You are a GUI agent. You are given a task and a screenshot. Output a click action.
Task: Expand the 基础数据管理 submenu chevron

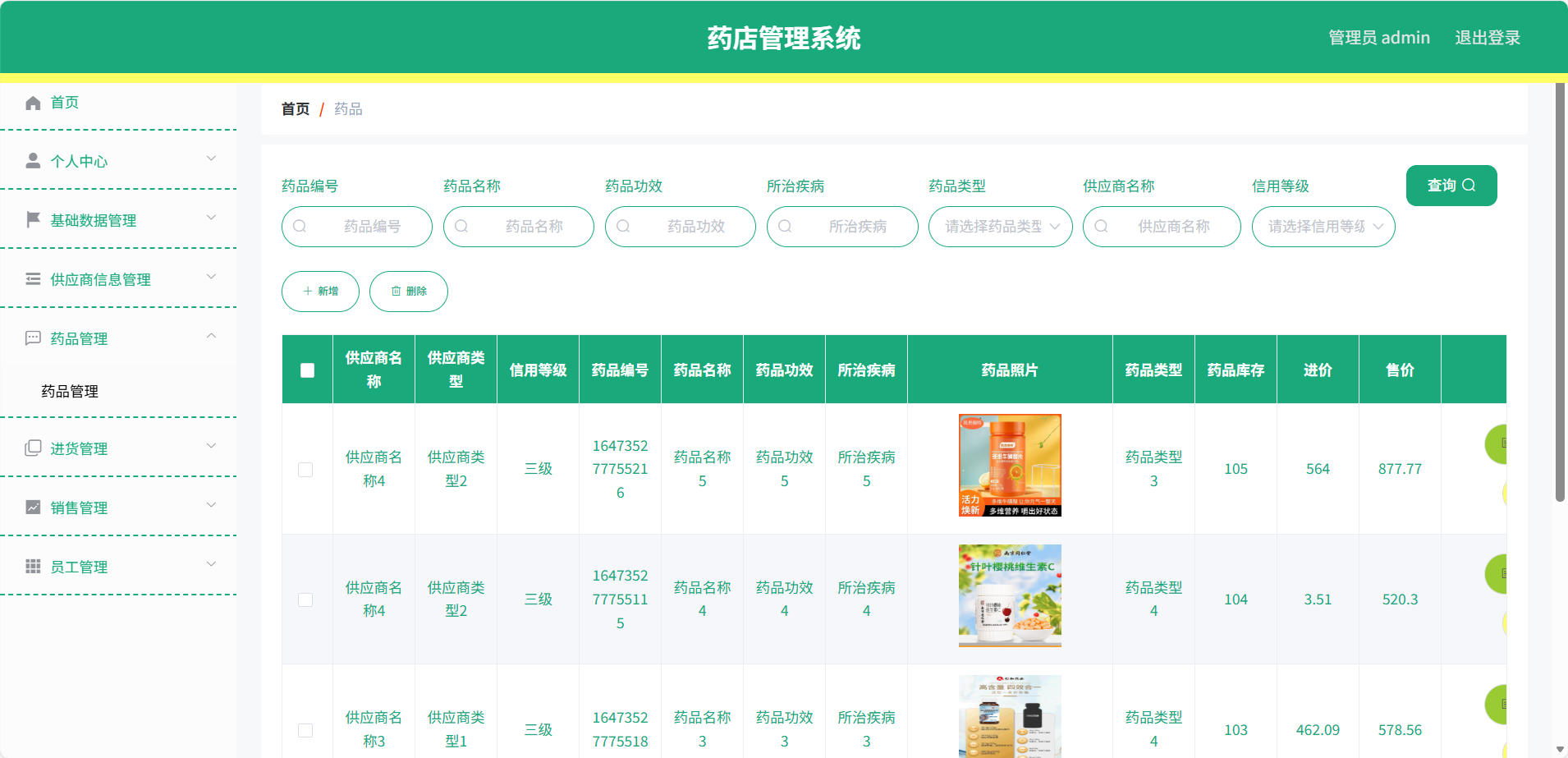pos(211,218)
